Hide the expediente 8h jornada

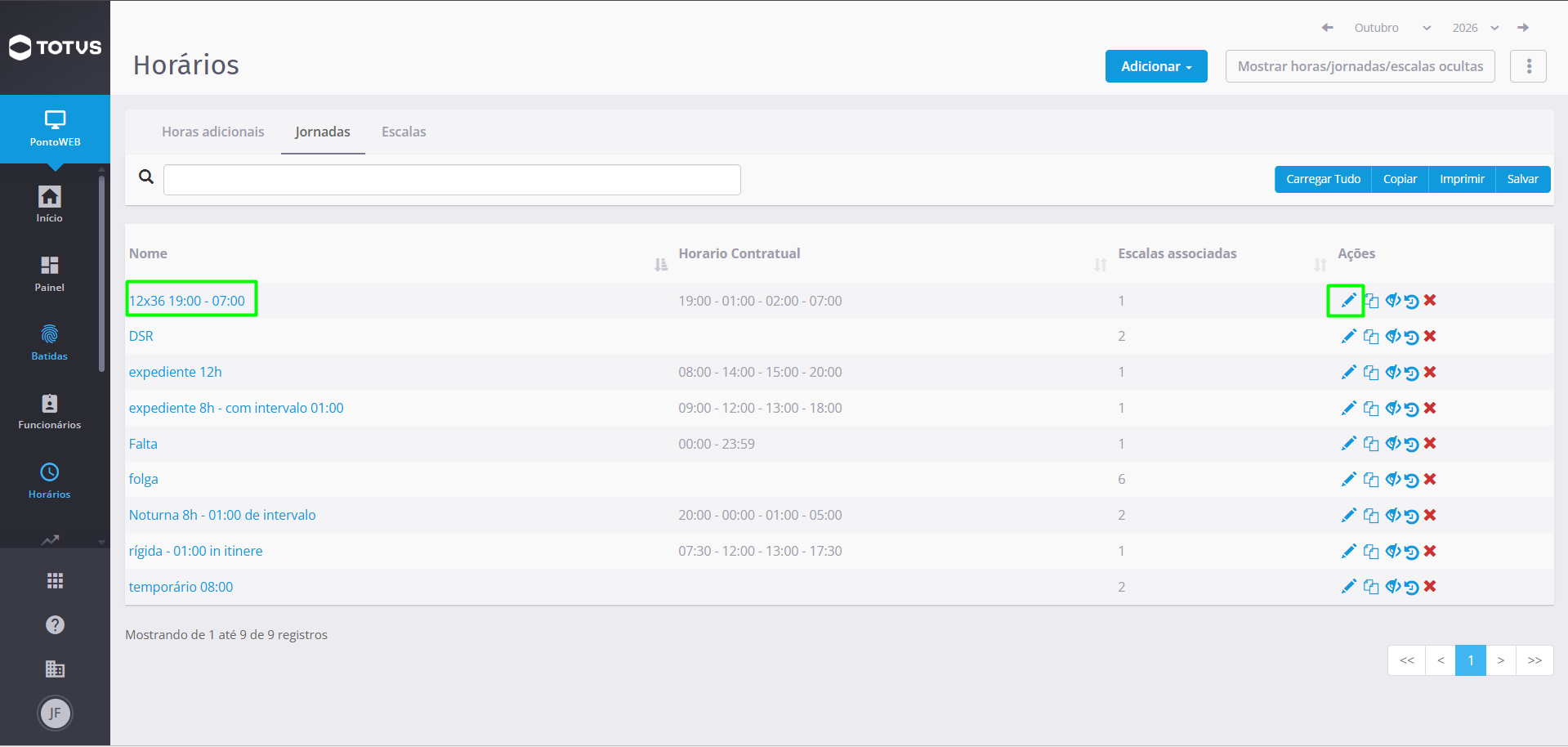pos(1392,408)
